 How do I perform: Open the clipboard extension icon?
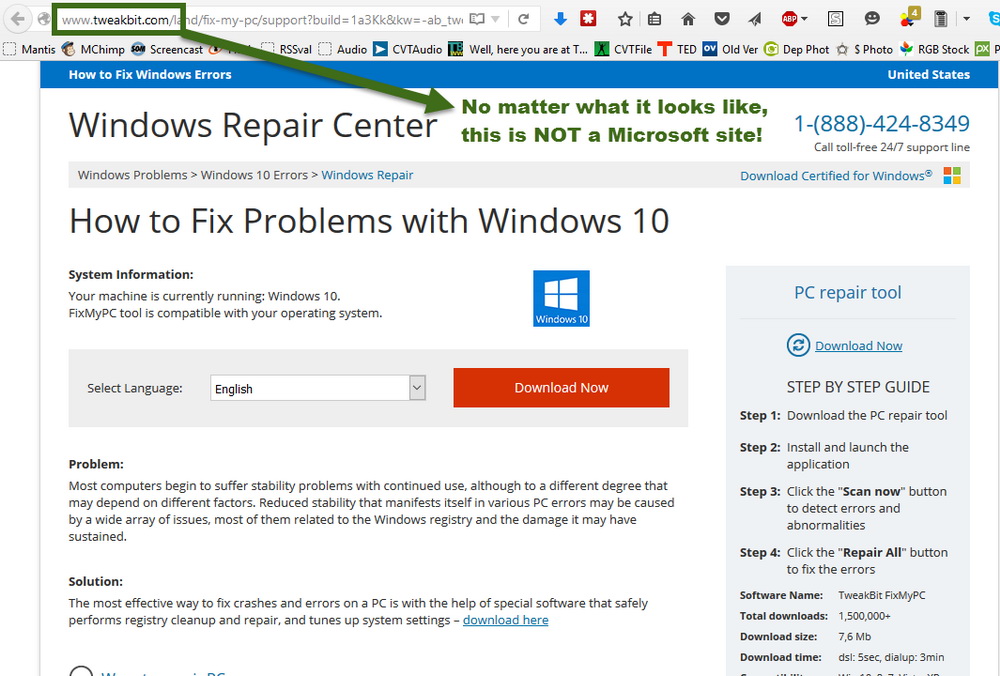(x=941, y=18)
